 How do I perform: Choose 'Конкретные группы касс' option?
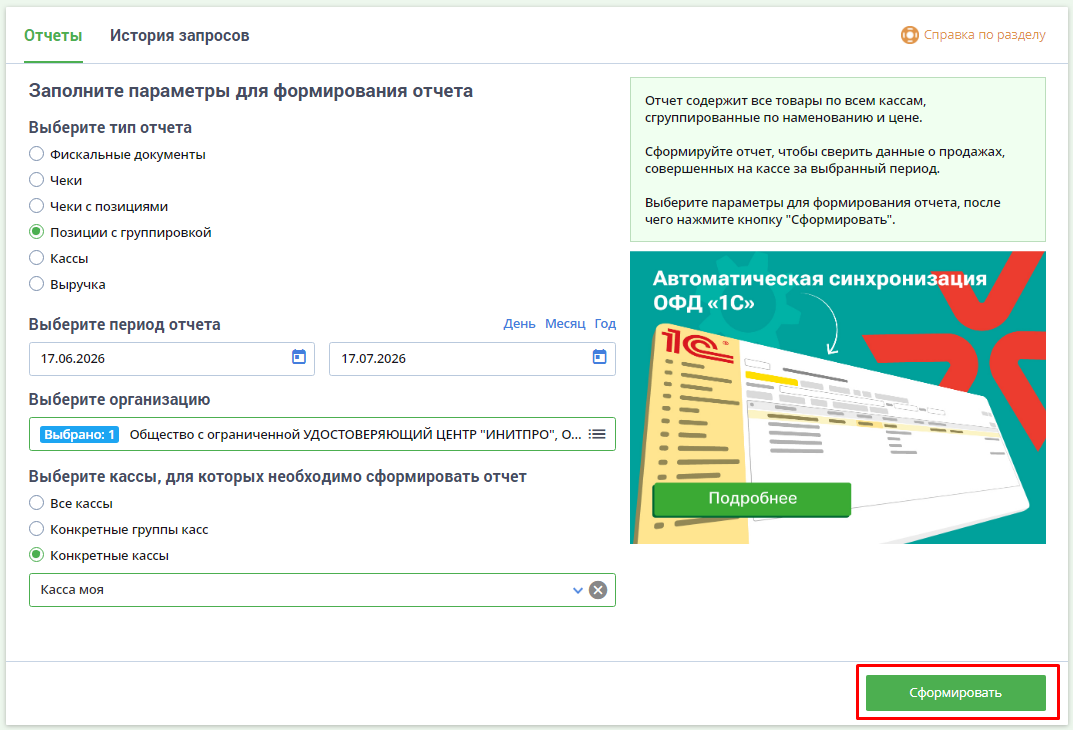coord(36,529)
